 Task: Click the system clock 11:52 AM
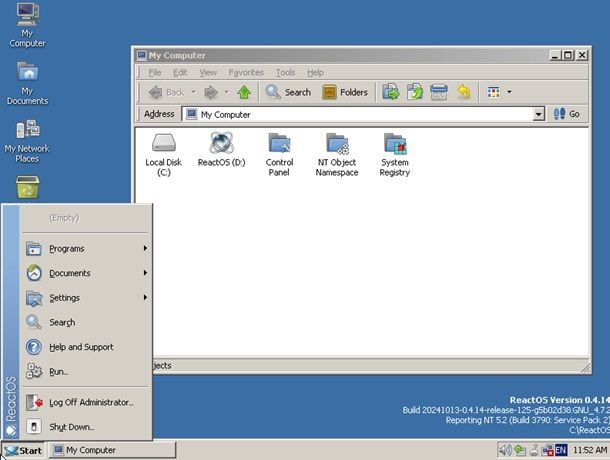(590, 450)
